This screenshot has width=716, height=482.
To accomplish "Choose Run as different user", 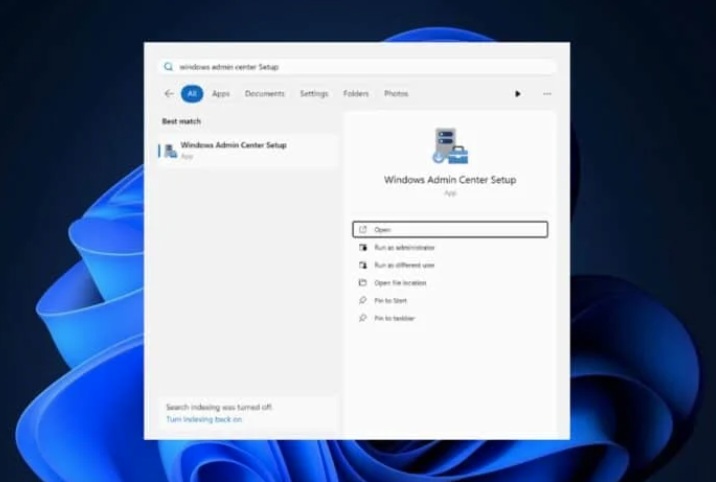I will (404, 265).
